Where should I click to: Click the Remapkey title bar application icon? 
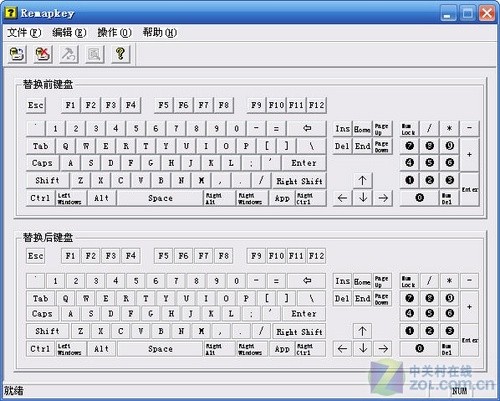[x=11, y=13]
